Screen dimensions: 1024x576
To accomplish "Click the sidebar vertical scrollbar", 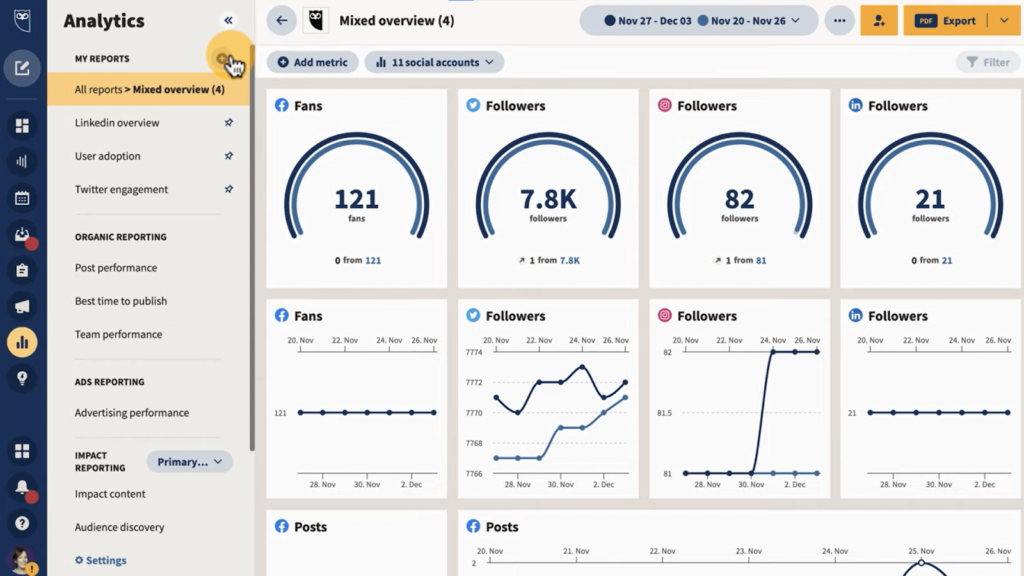I will click(x=252, y=248).
